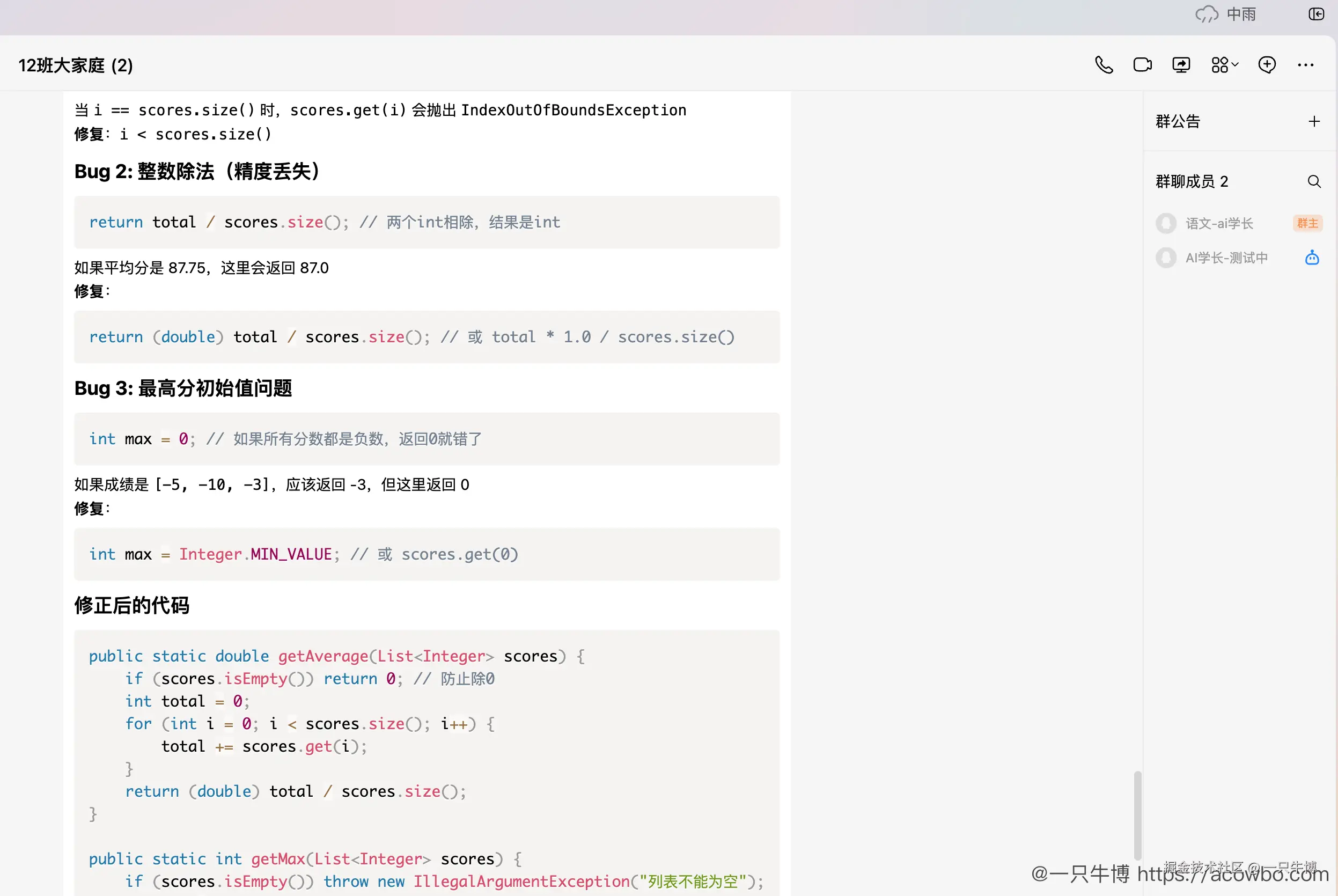
Task: Launch screen sharing
Action: (x=1181, y=64)
